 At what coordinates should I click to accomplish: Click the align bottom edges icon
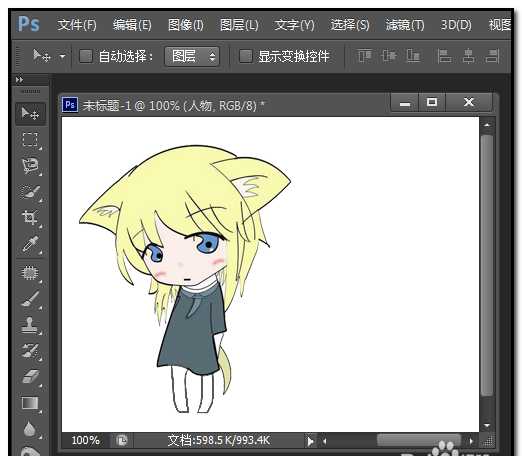click(x=413, y=56)
